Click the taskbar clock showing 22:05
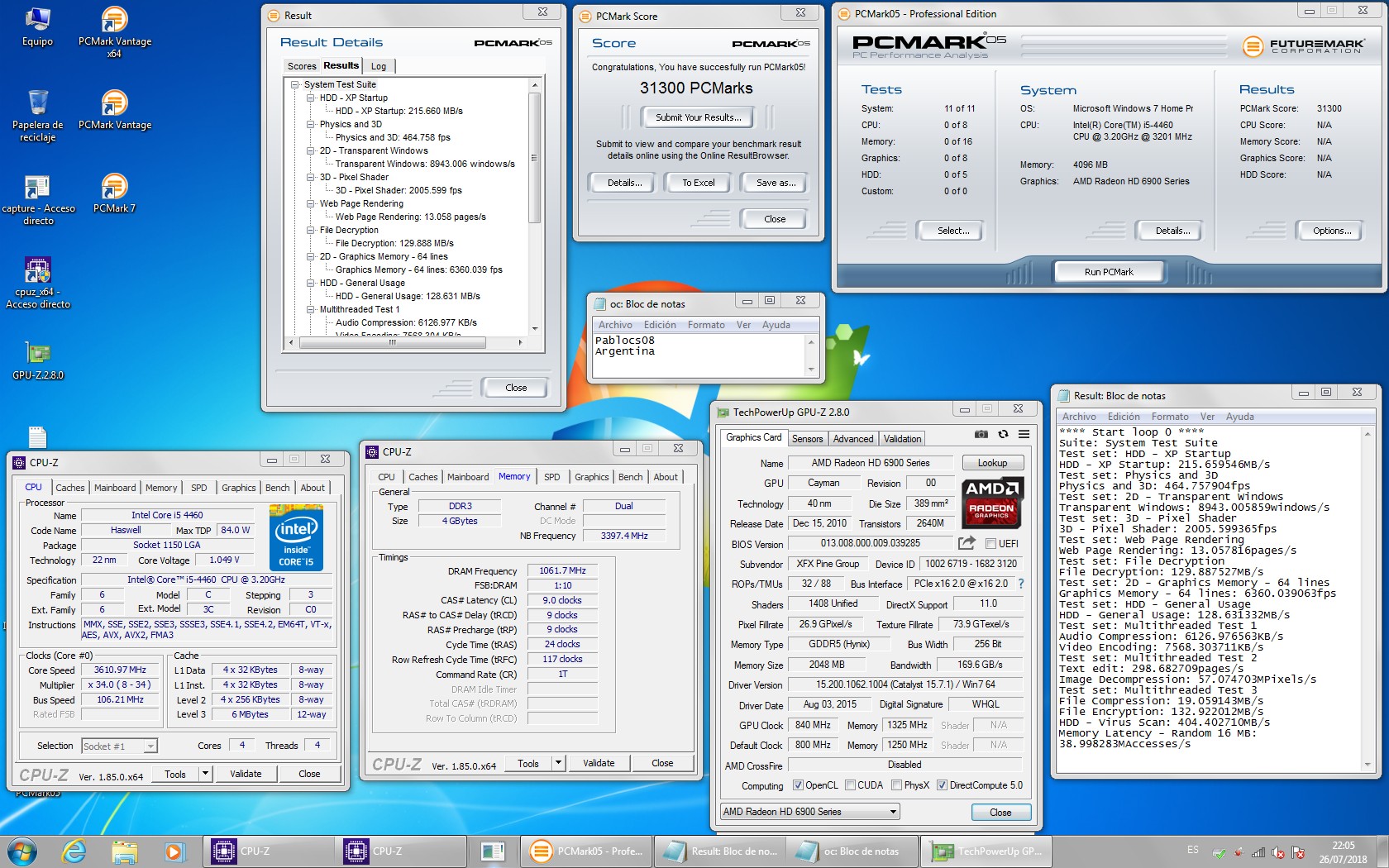This screenshot has width=1389, height=868. [x=1344, y=852]
